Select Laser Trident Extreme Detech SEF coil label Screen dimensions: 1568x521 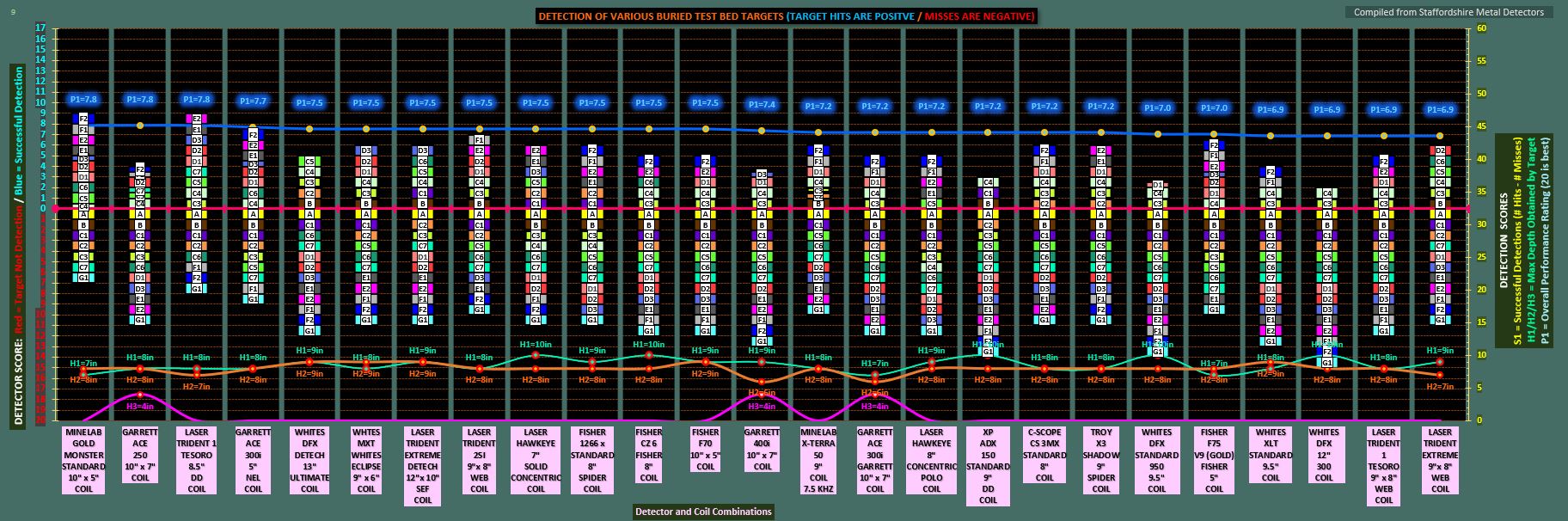coord(423,466)
